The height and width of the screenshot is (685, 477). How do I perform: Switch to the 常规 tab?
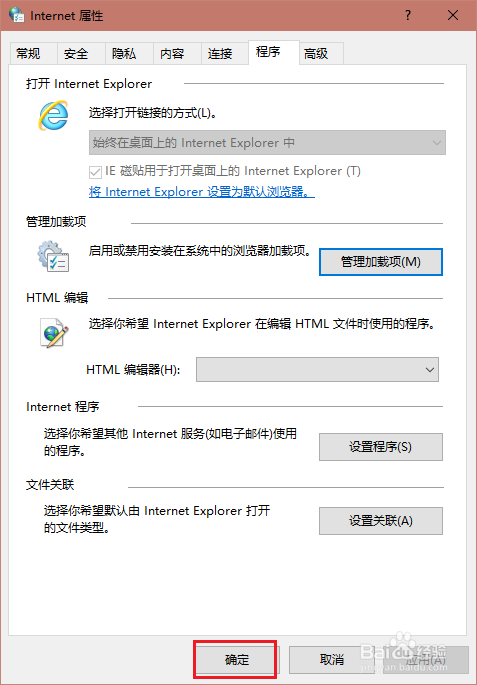(x=29, y=54)
